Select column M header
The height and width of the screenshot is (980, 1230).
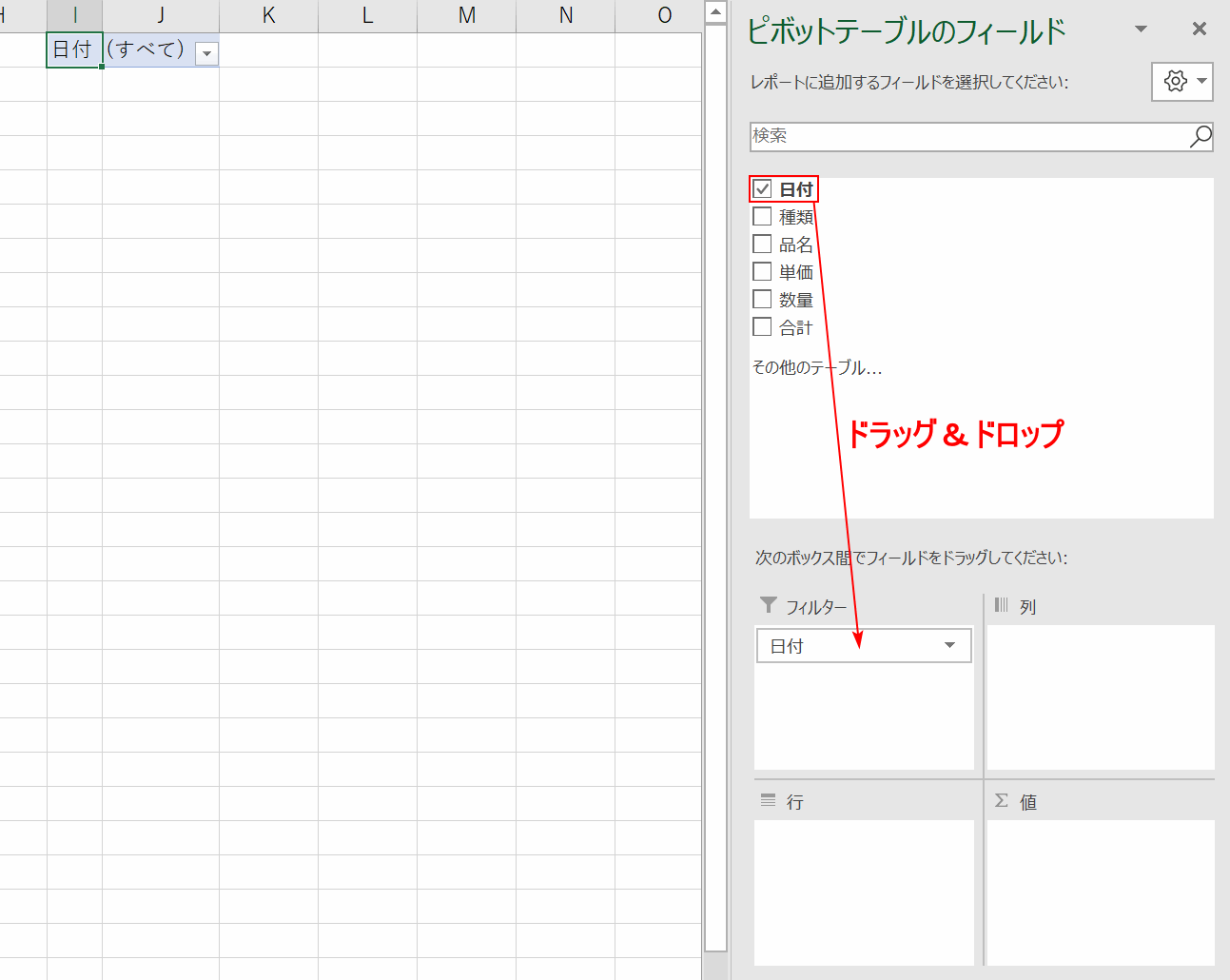coord(466,15)
